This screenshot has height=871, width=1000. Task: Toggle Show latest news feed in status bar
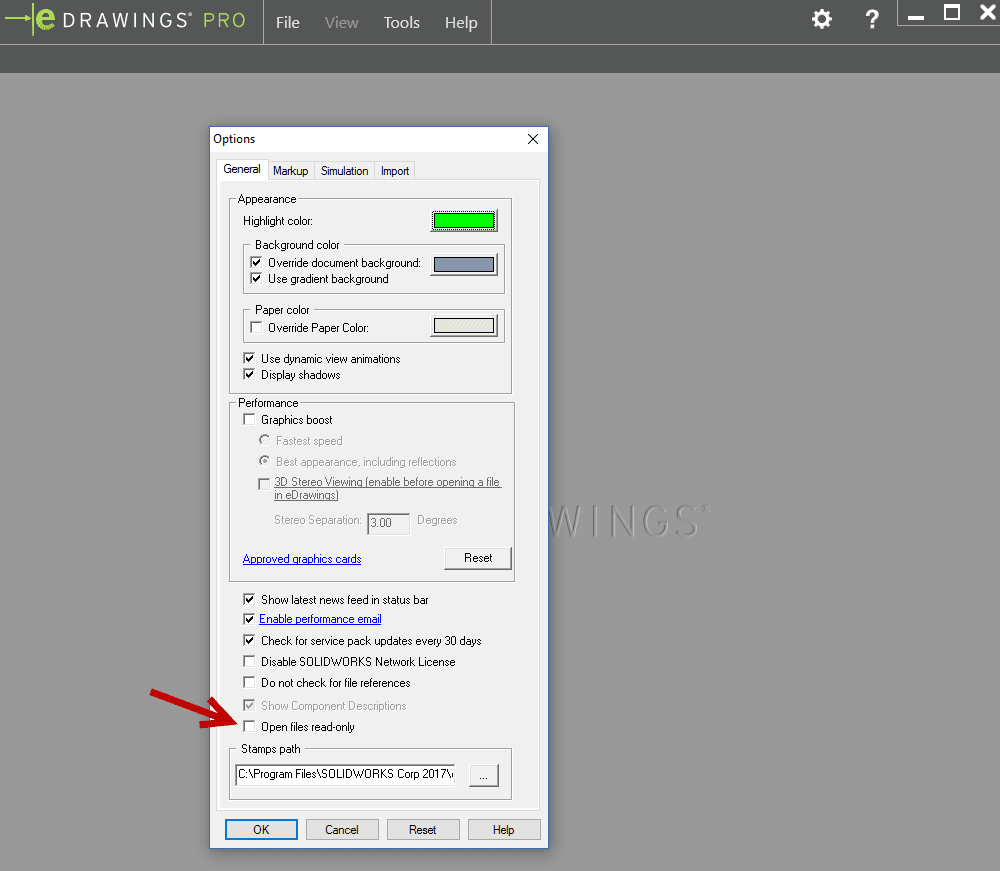tap(249, 599)
